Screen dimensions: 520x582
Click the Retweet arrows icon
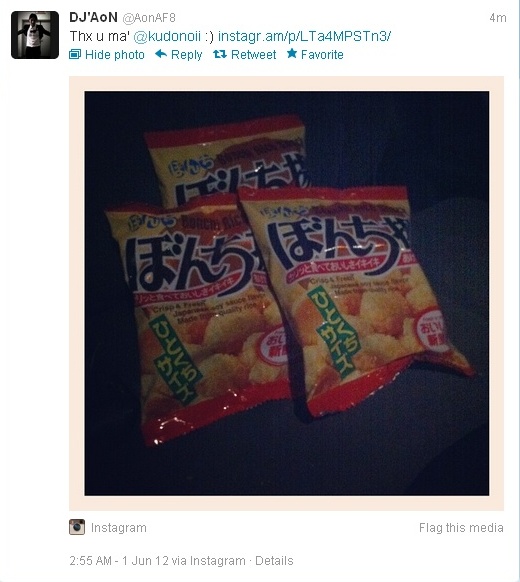[x=220, y=55]
